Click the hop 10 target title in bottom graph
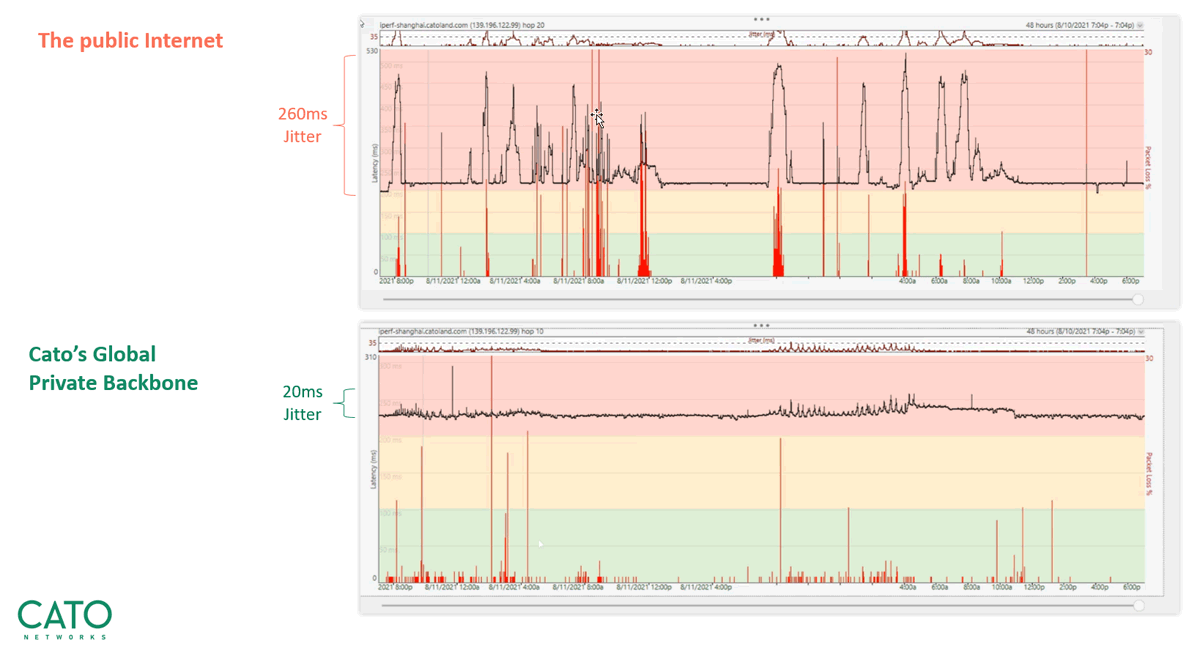The height and width of the screenshot is (651, 1200). pyautogui.click(x=461, y=331)
